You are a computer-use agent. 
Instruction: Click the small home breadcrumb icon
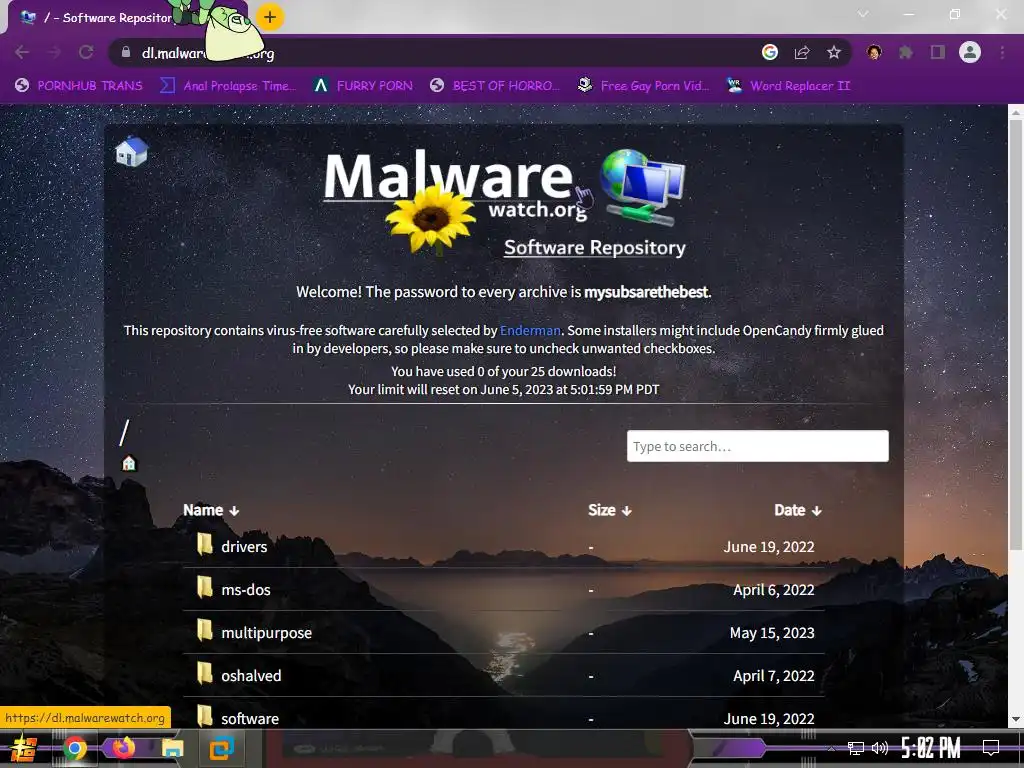129,463
